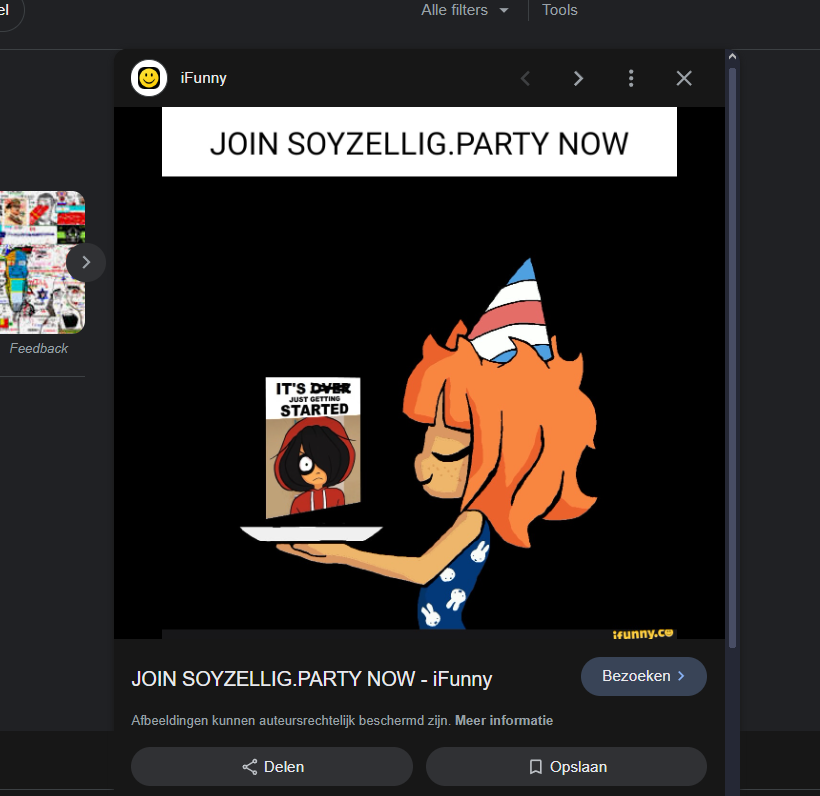Image resolution: width=820 pixels, height=796 pixels.
Task: Click the carousel arrow beside the thumbnail
Action: coord(86,263)
